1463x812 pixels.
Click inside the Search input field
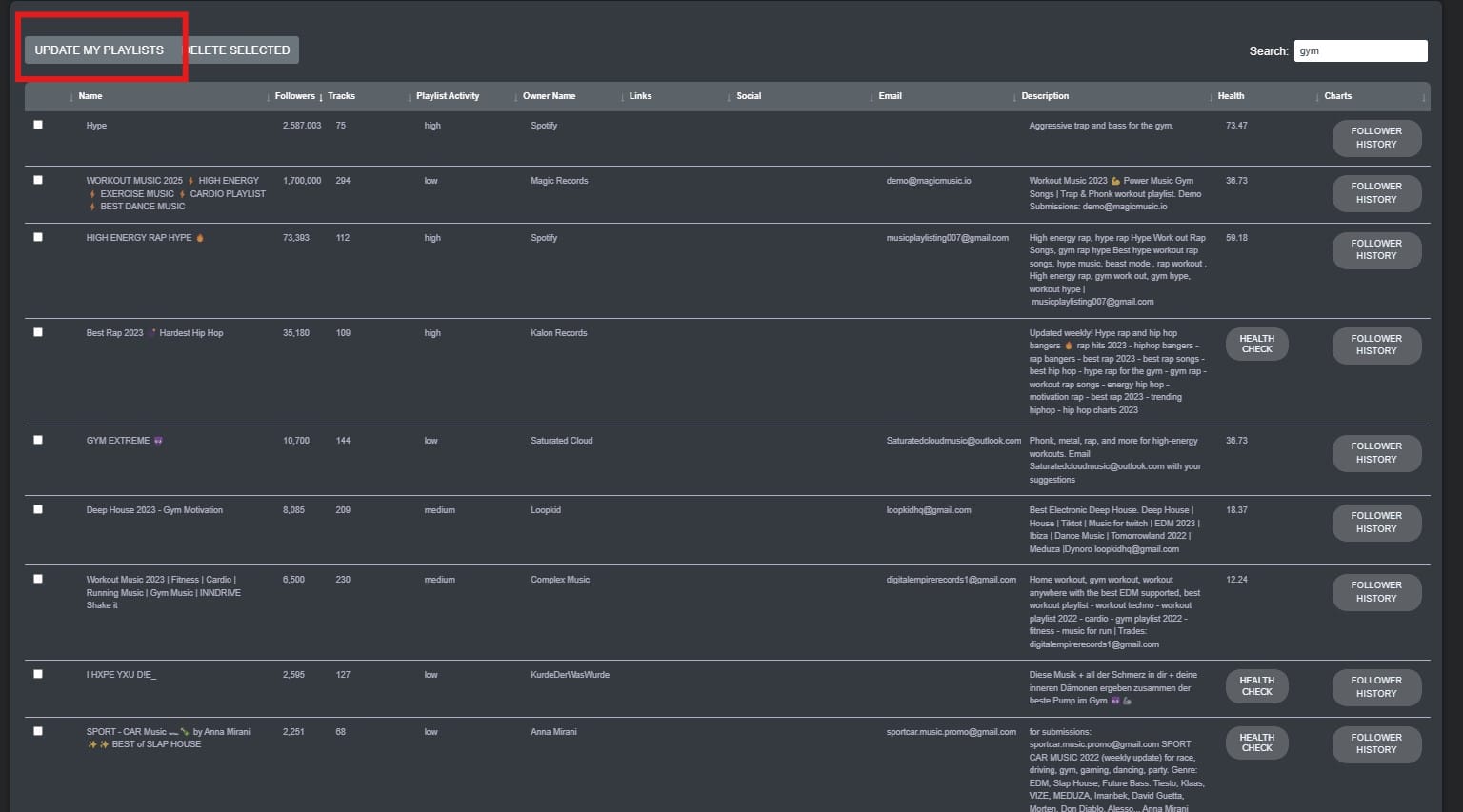click(x=1360, y=50)
